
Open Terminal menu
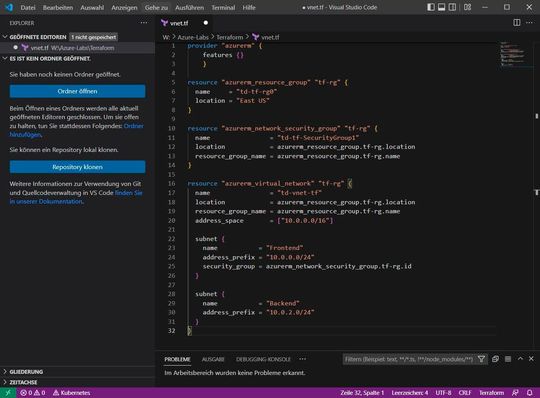pyautogui.click(x=223, y=7)
